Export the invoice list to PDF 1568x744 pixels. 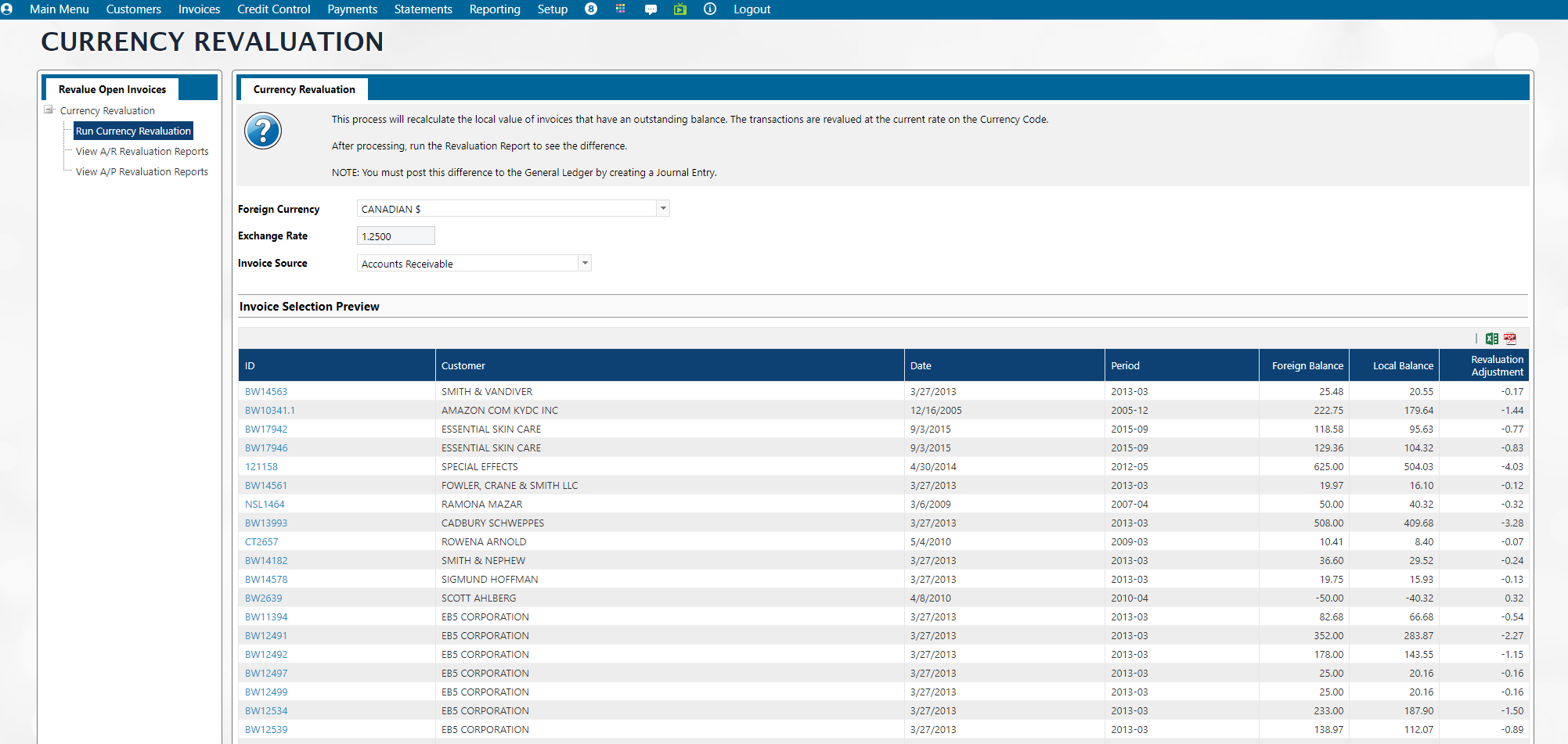[1510, 339]
